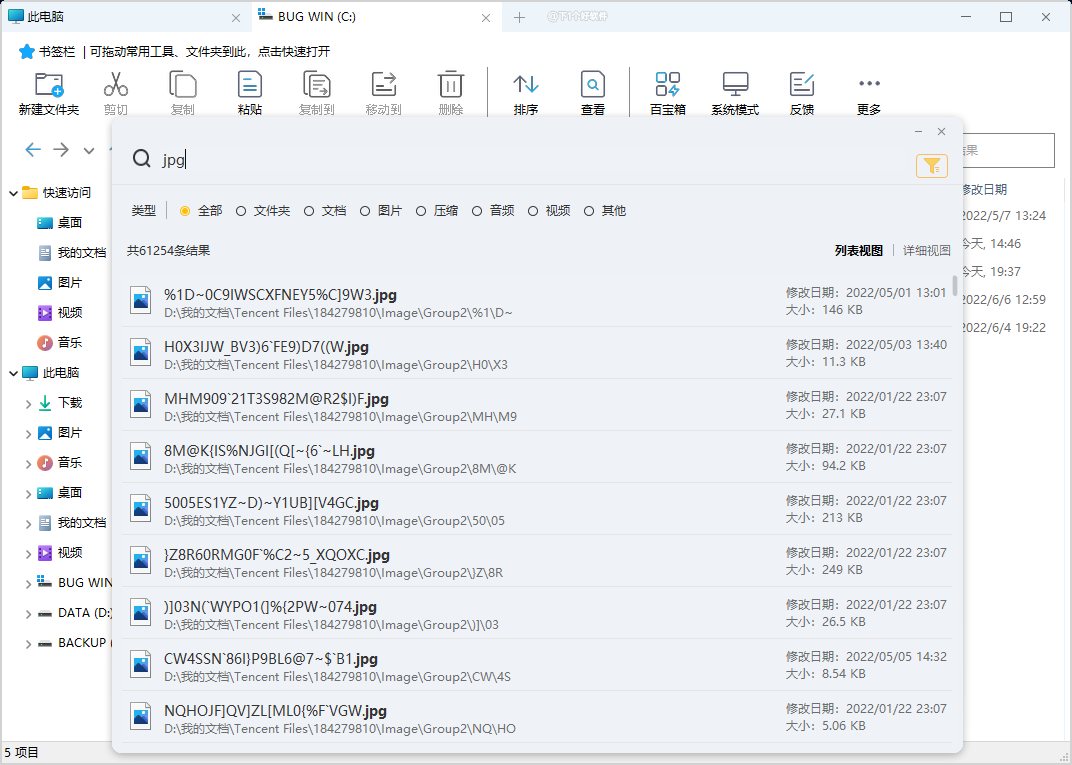This screenshot has height=765, width=1072.
Task: Select the 音频 file type radio button
Action: coord(479,210)
